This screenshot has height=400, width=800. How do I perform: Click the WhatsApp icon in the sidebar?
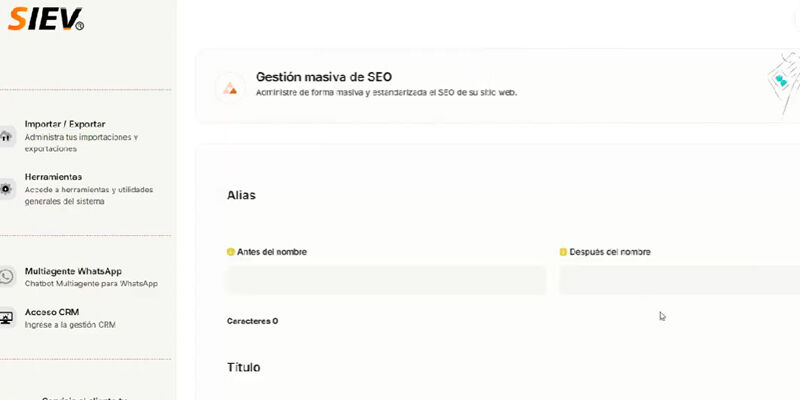pyautogui.click(x=7, y=276)
